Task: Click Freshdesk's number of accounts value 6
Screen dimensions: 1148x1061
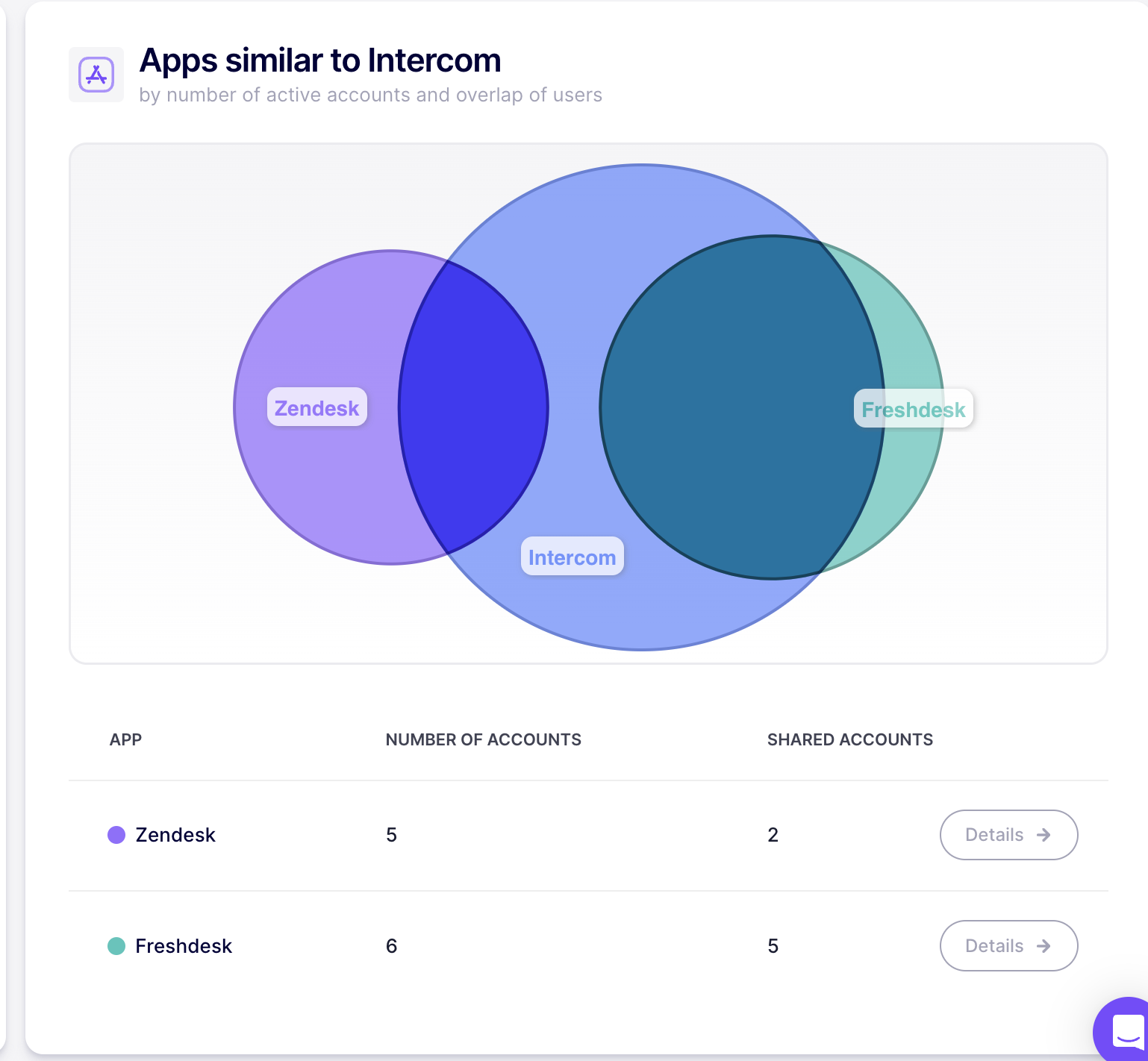Action: click(392, 946)
